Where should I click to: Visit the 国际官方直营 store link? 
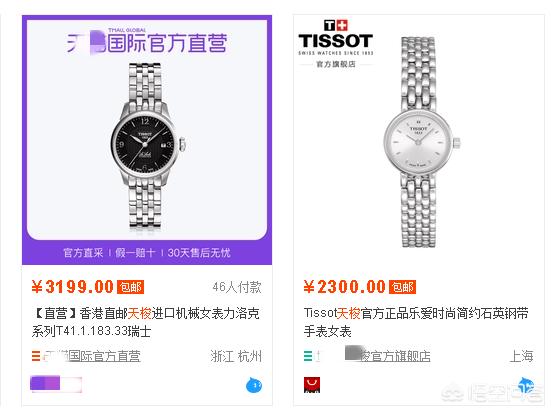point(92,356)
